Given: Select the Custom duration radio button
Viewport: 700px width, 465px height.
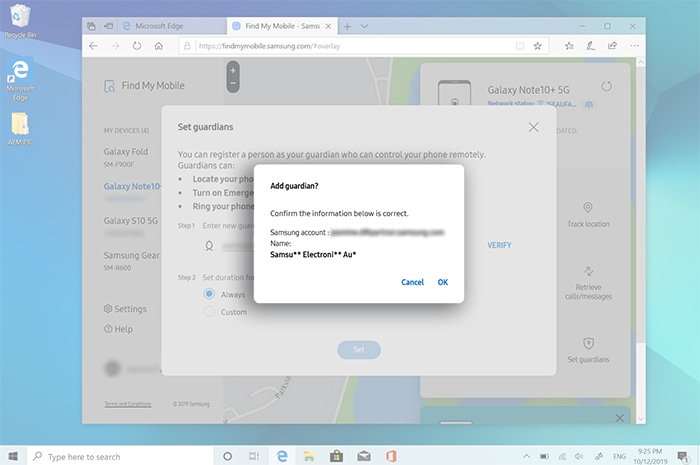Looking at the screenshot, I should point(209,311).
